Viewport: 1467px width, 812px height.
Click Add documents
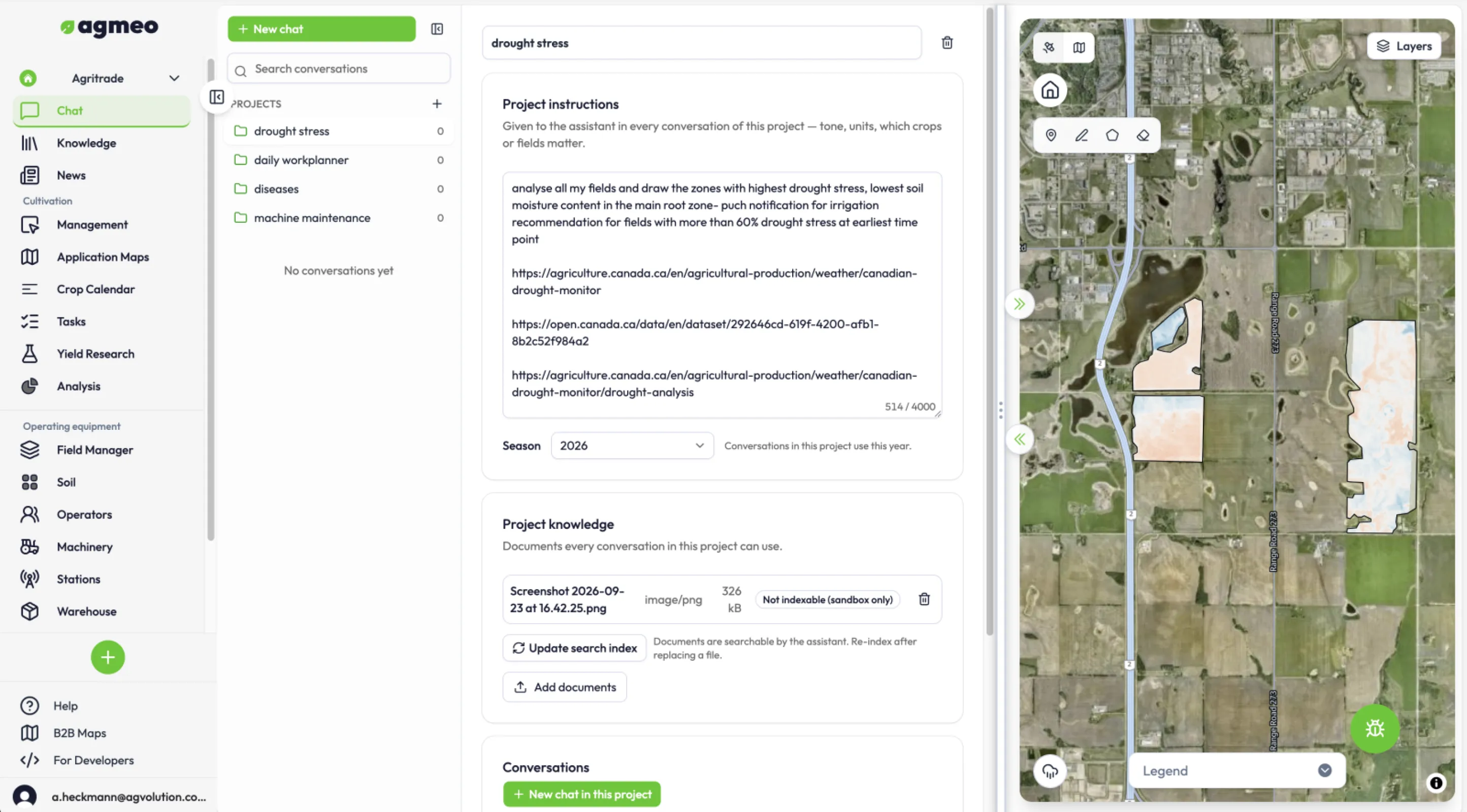pos(564,687)
